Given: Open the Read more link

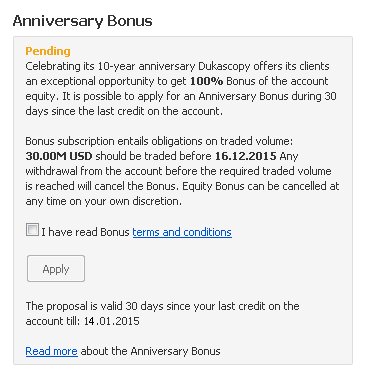Looking at the screenshot, I should (52, 351).
